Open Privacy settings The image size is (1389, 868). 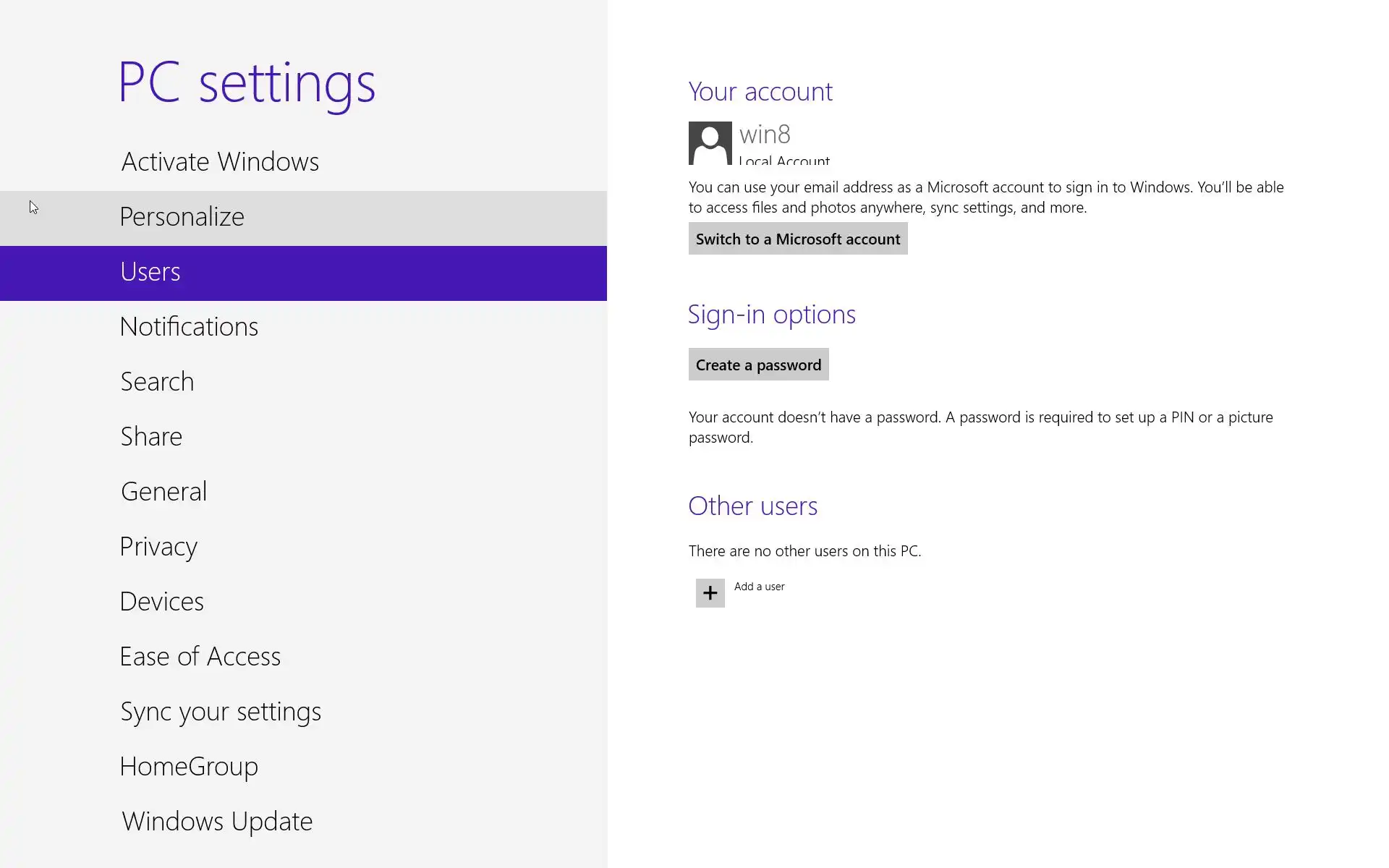coord(158,547)
